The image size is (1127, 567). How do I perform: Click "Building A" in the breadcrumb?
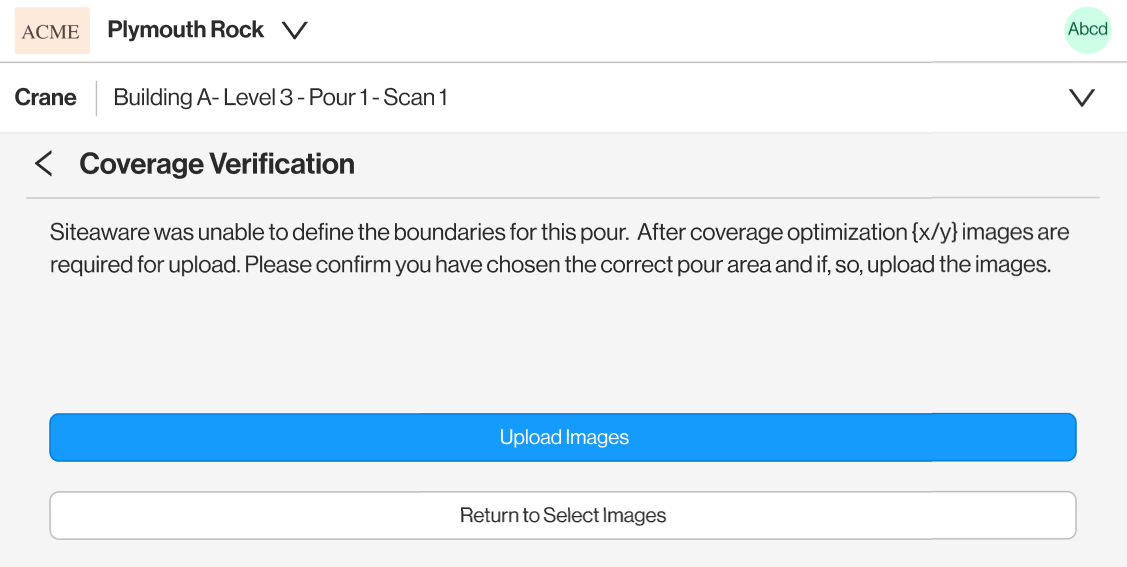tap(153, 98)
